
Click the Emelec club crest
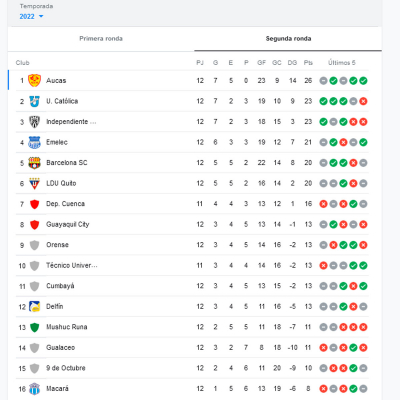[x=34, y=142]
